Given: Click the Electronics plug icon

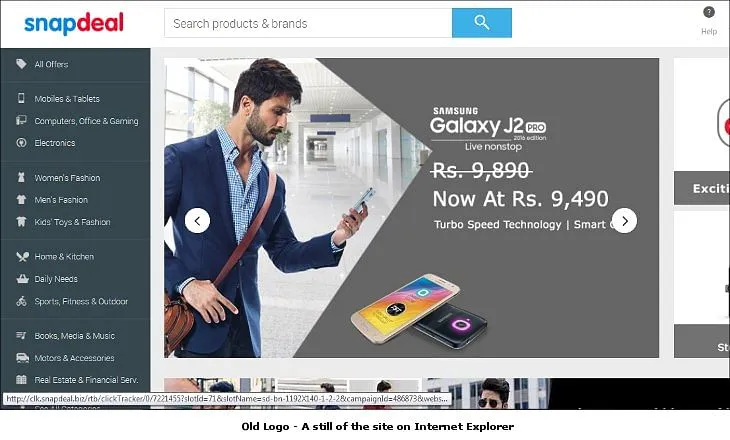Looking at the screenshot, I should point(21,142).
